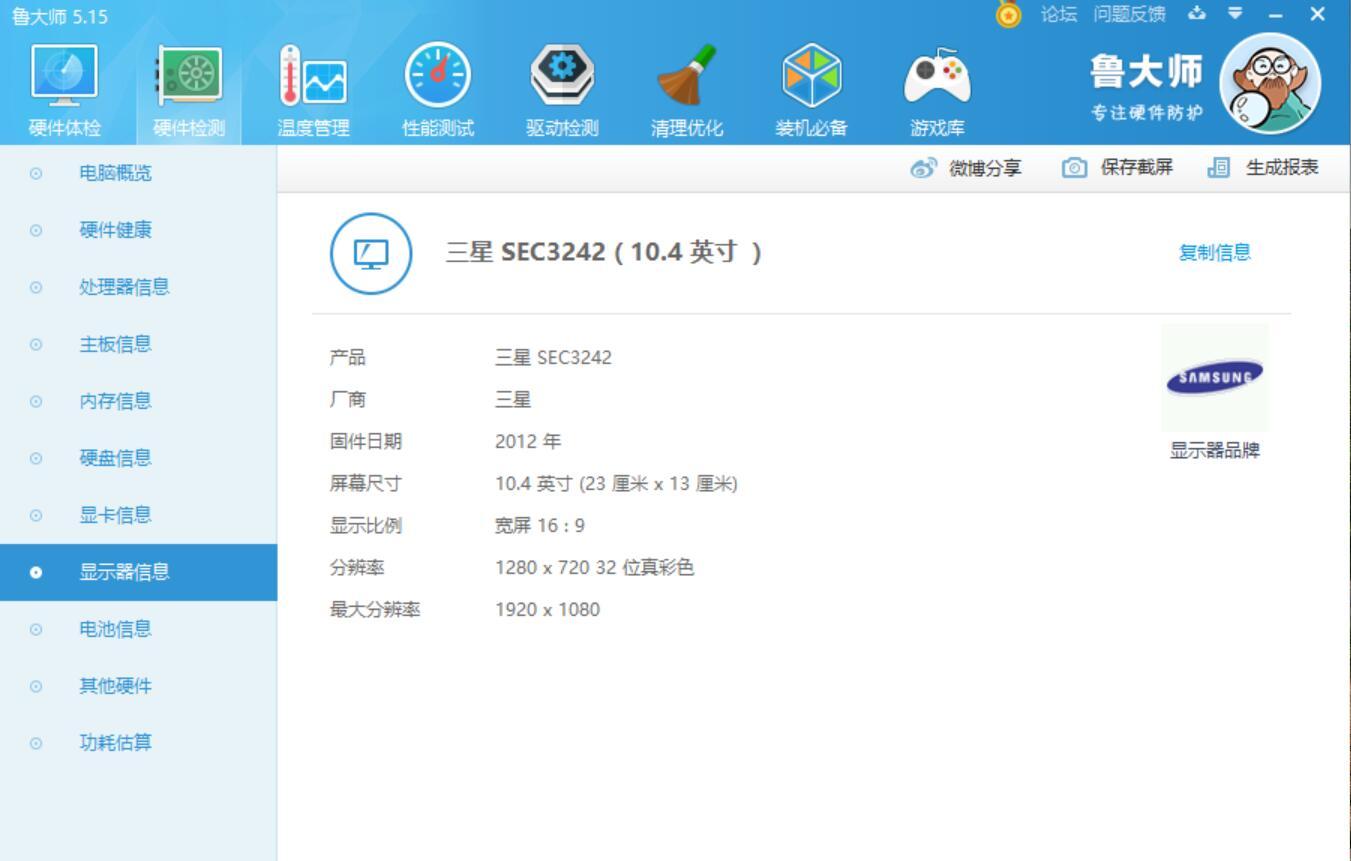Close the 鲁大师 window

click(x=1318, y=14)
